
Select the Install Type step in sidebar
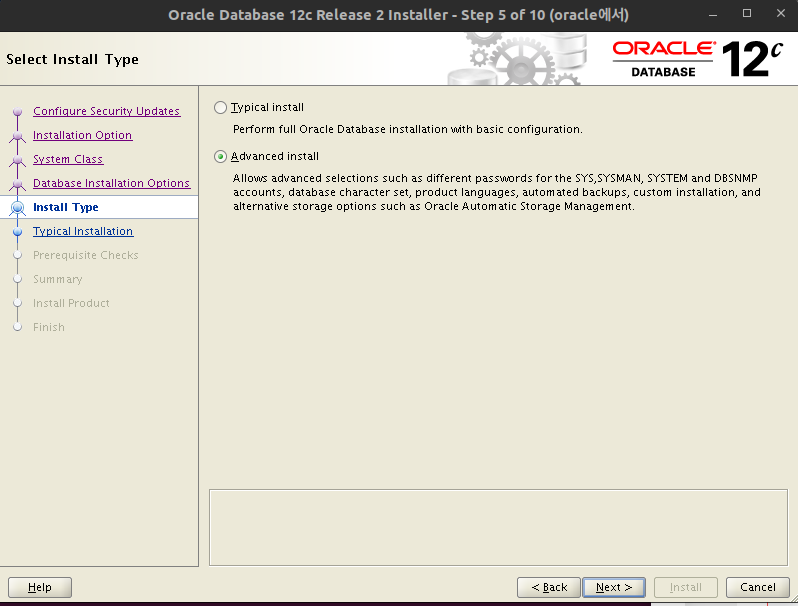[x=66, y=207]
